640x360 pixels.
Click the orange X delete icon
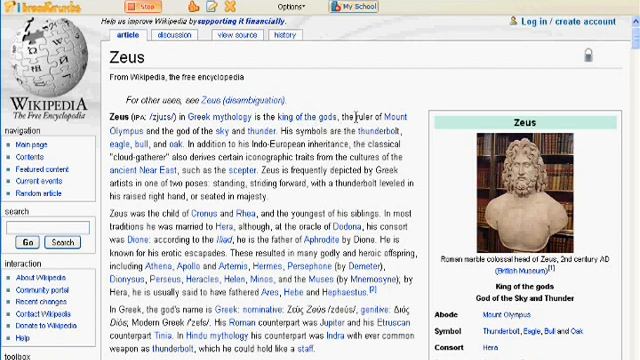[230, 7]
